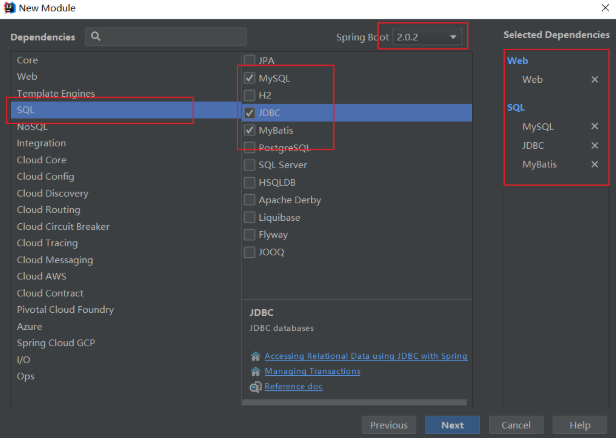Click the Next button

coord(452,425)
